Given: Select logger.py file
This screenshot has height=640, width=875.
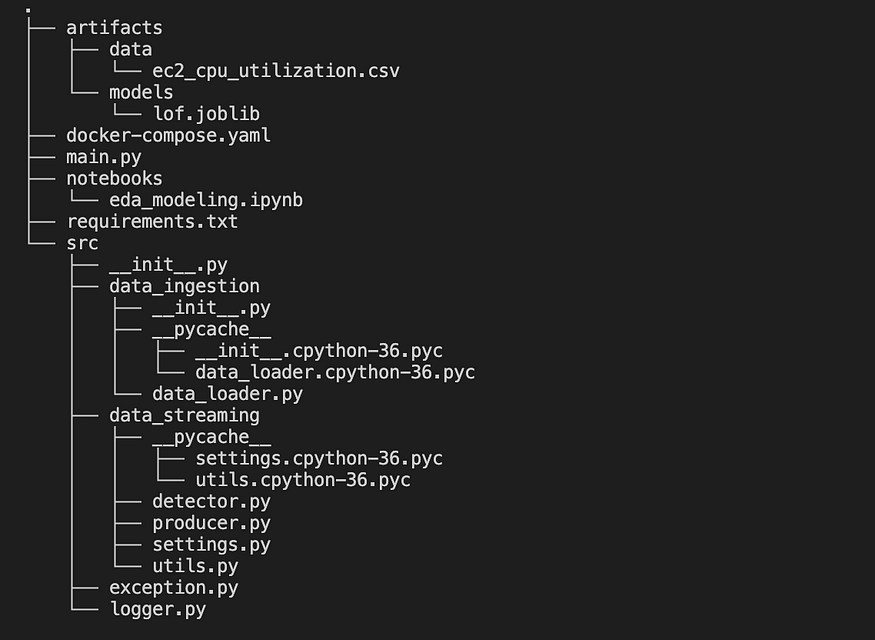Looking at the screenshot, I should click(x=157, y=609).
